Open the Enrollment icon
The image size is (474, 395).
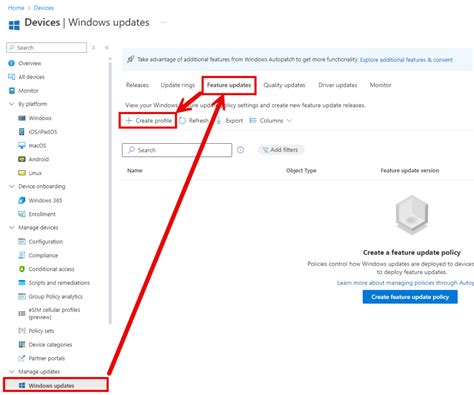coord(22,214)
